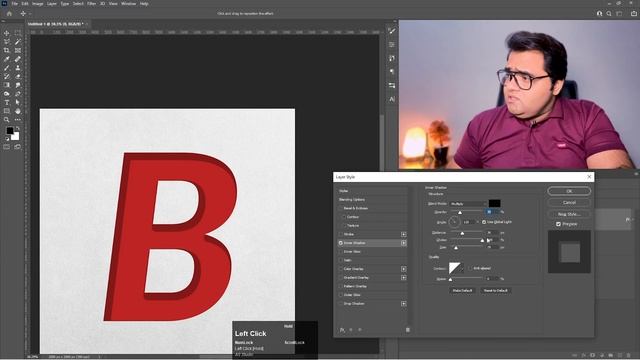Open the Edit Toolbar three-dots menu
Image resolution: width=640 pixels, height=360 pixels.
[18, 120]
